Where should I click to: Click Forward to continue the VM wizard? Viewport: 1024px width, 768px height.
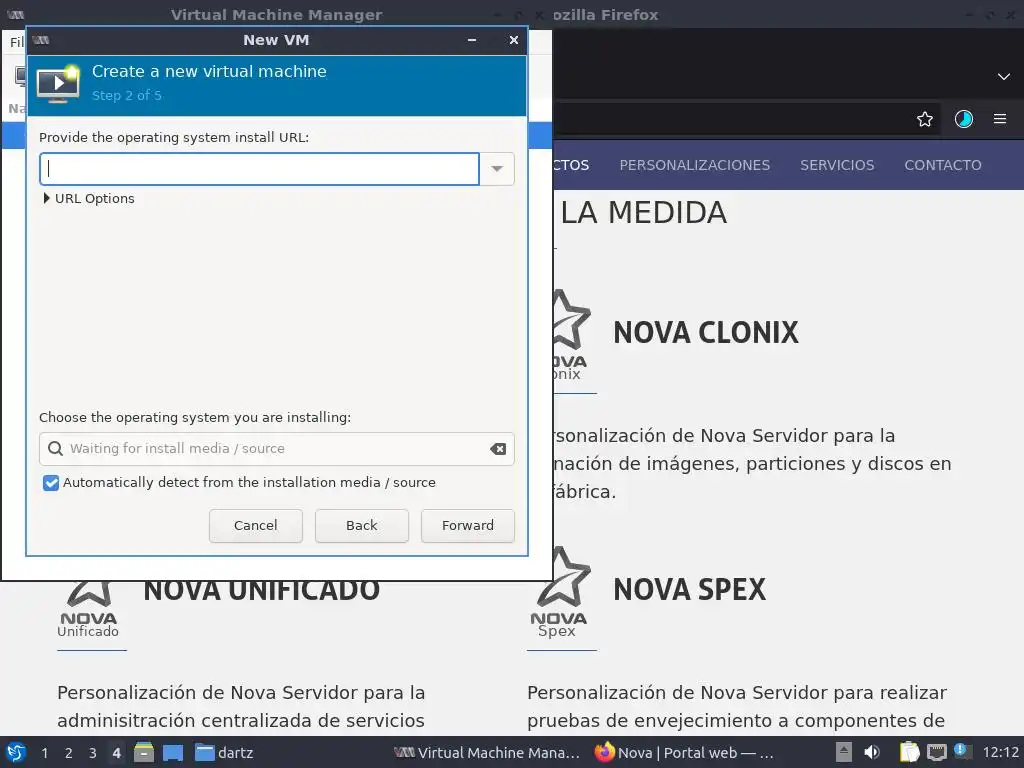(468, 526)
